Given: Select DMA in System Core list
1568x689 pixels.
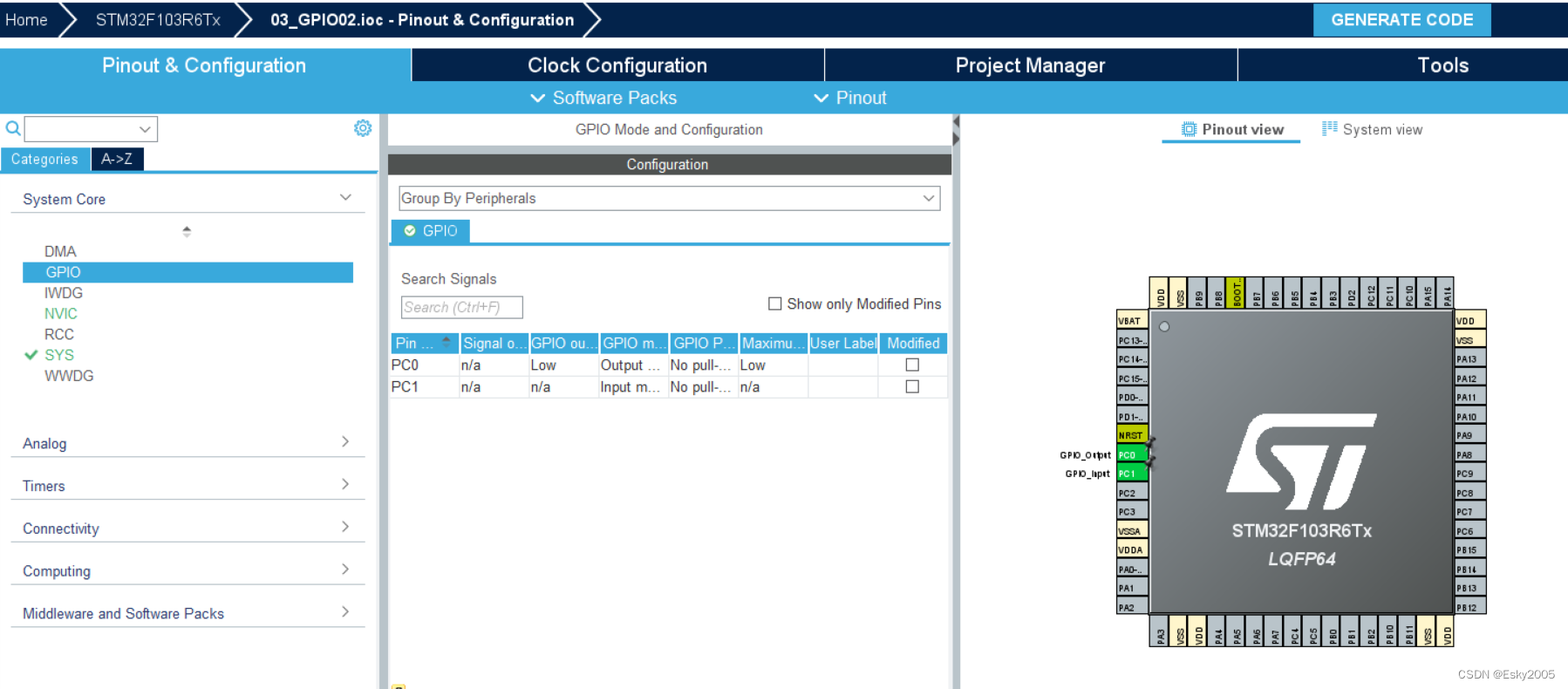Looking at the screenshot, I should coord(60,251).
